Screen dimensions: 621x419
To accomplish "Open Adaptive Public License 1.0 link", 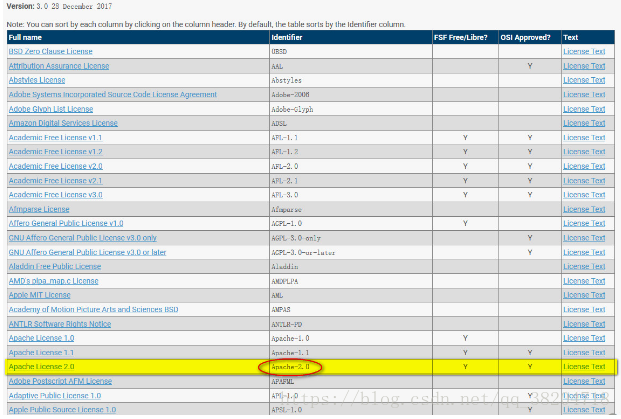I will [x=55, y=396].
